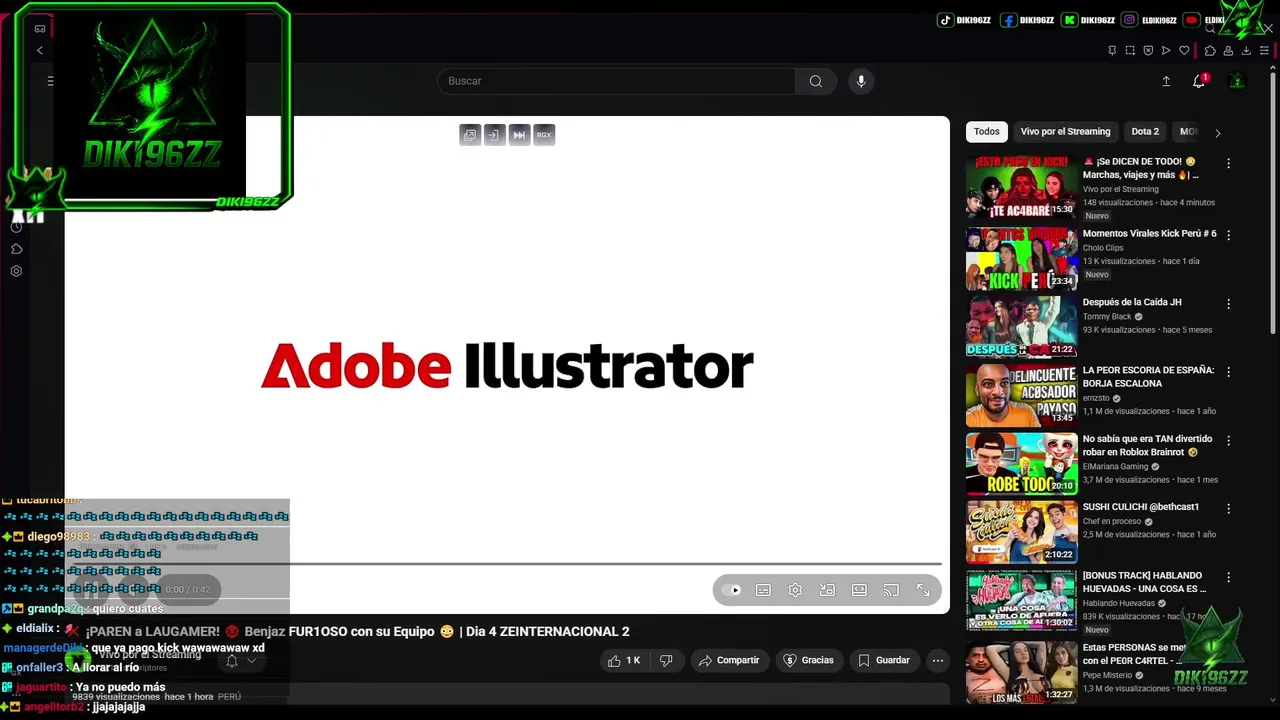Open Settings gear in browser sidebar
The height and width of the screenshot is (720, 1280).
(16, 271)
